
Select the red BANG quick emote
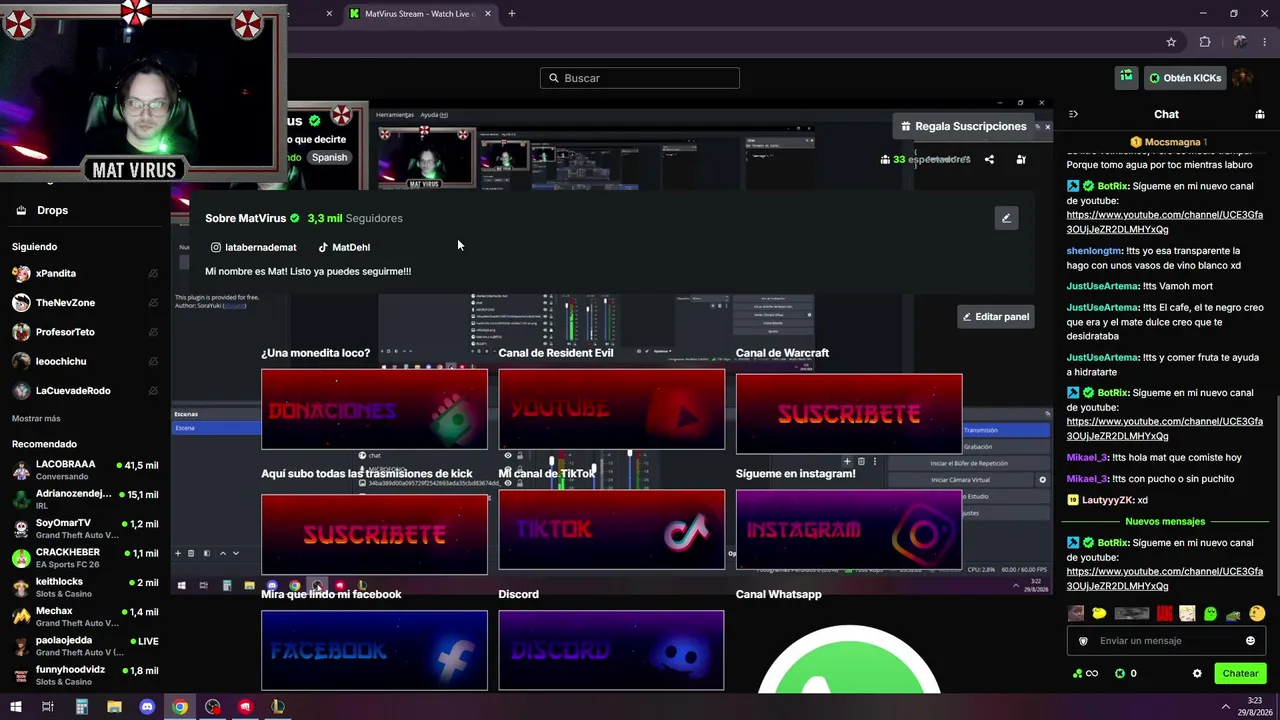pyautogui.click(x=1165, y=613)
